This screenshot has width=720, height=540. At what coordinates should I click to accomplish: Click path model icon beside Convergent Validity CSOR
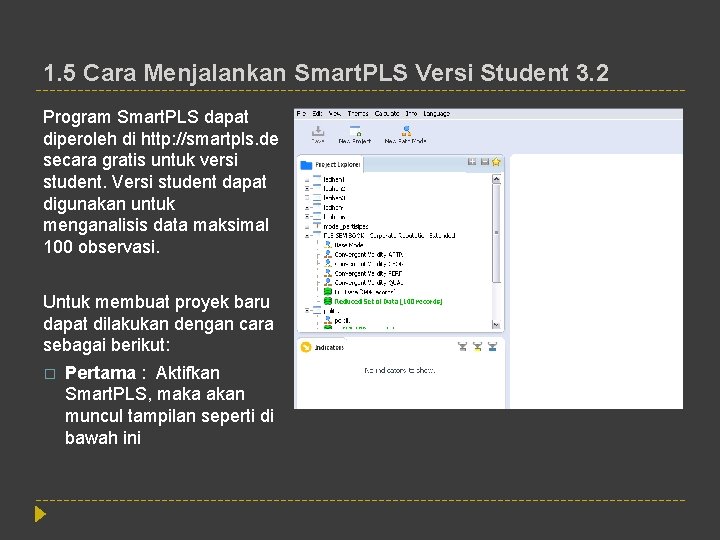click(328, 264)
